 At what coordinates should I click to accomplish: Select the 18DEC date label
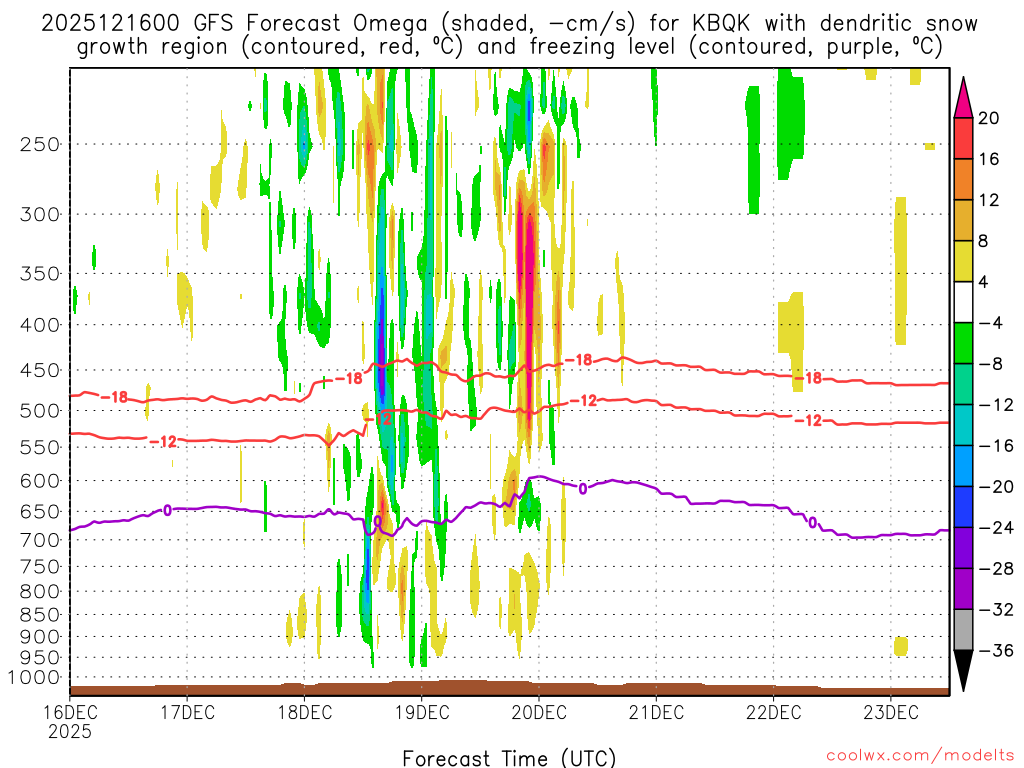coord(304,712)
